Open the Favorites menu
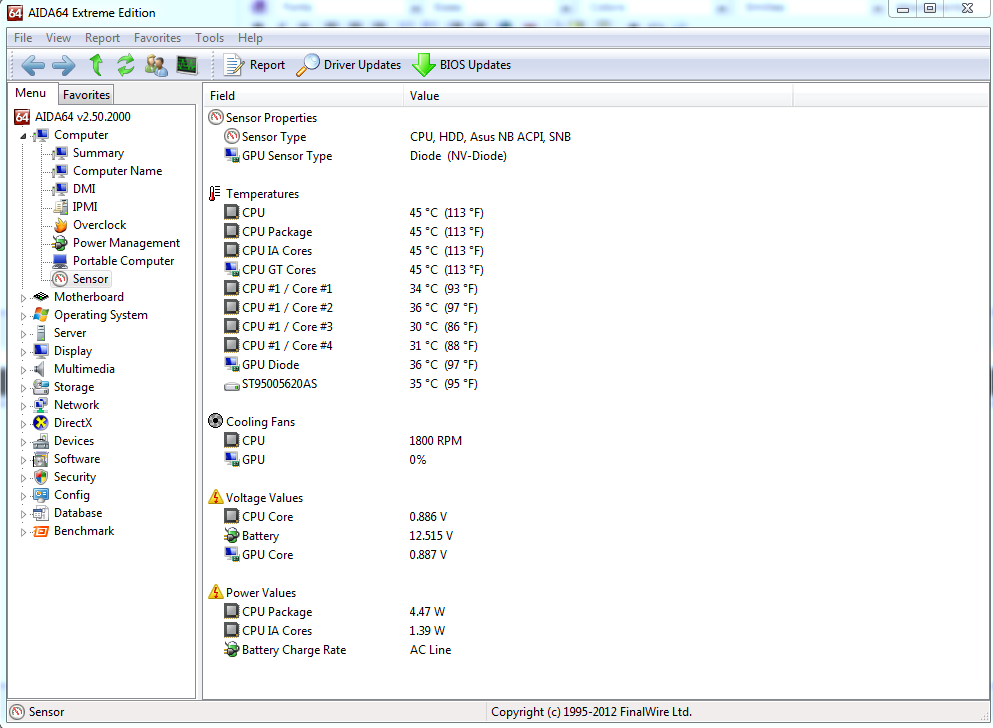Image resolution: width=993 pixels, height=728 pixels. tap(157, 38)
